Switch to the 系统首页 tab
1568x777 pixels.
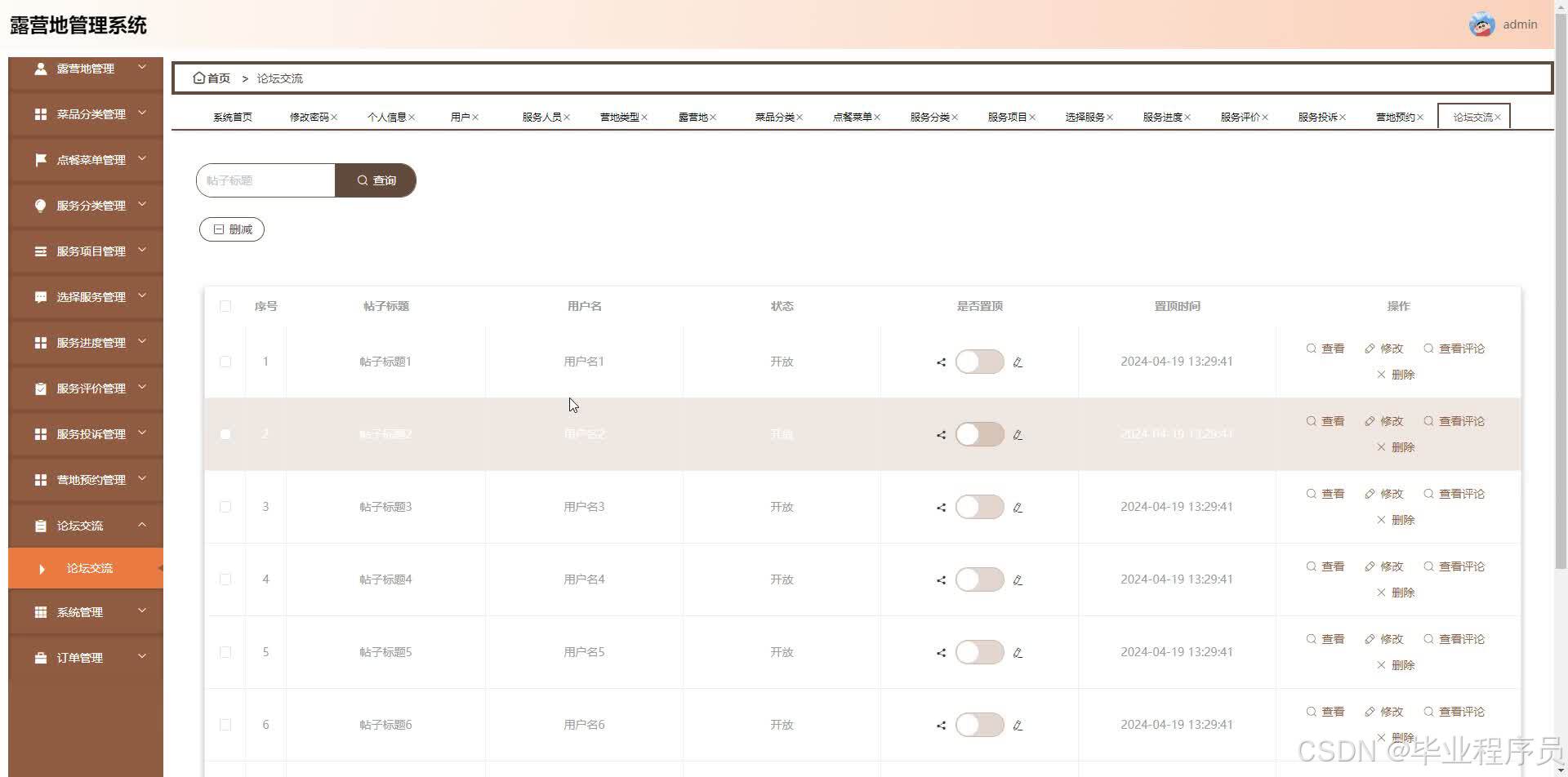[x=233, y=118]
